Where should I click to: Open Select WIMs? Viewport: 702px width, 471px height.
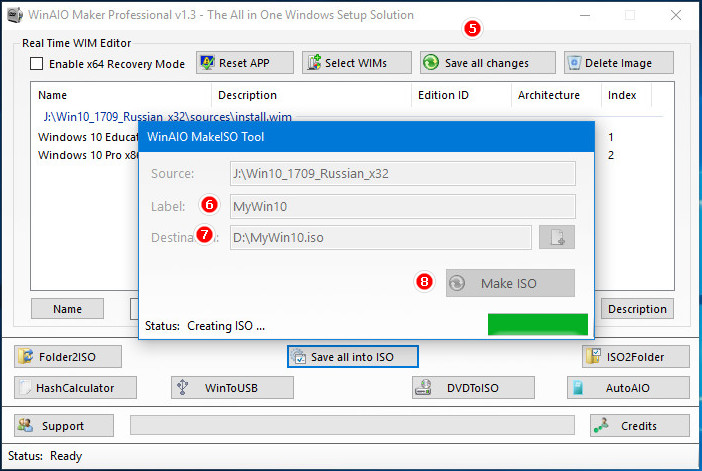pyautogui.click(x=356, y=63)
